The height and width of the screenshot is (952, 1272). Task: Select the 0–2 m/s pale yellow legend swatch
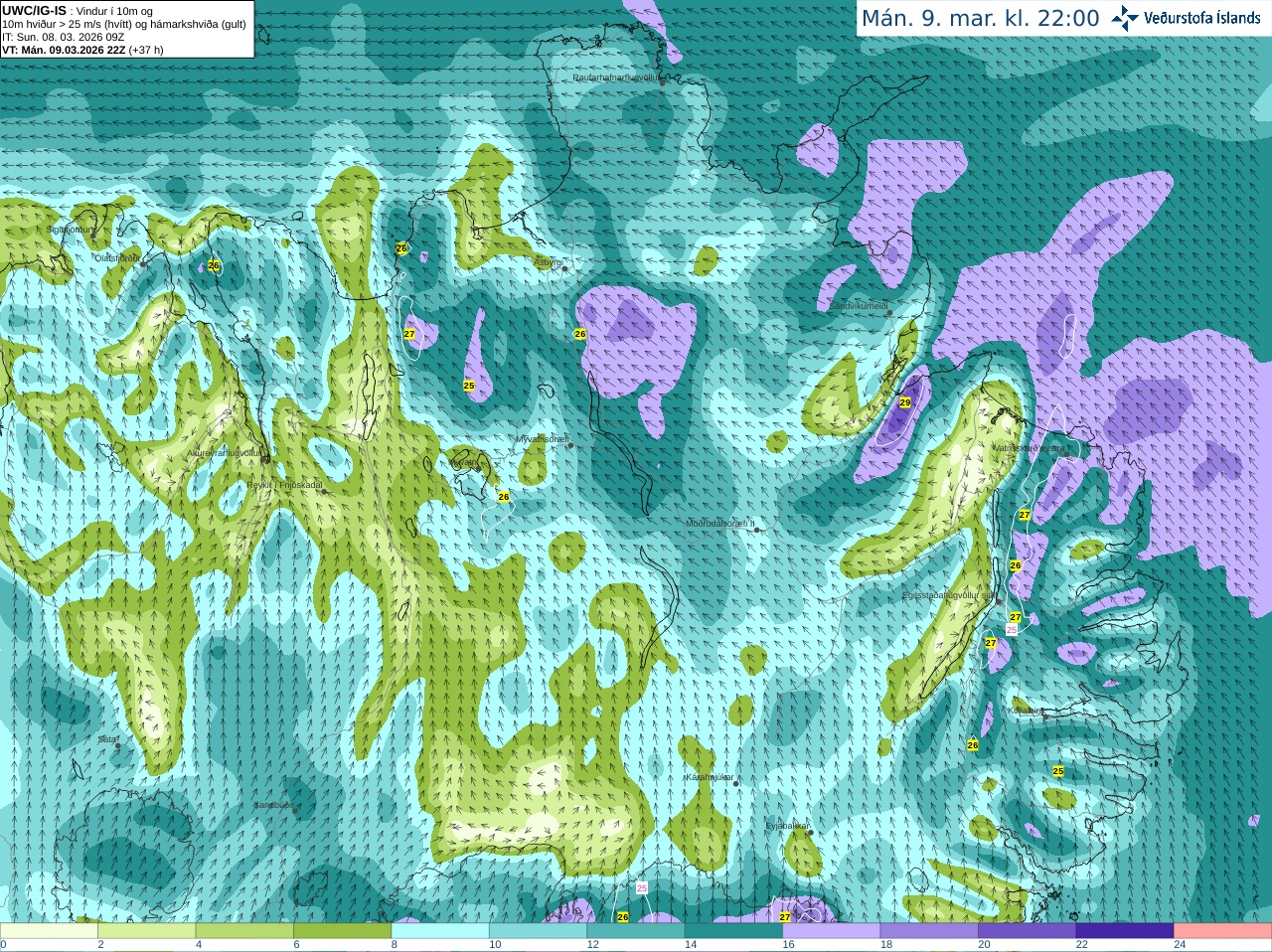(49, 931)
